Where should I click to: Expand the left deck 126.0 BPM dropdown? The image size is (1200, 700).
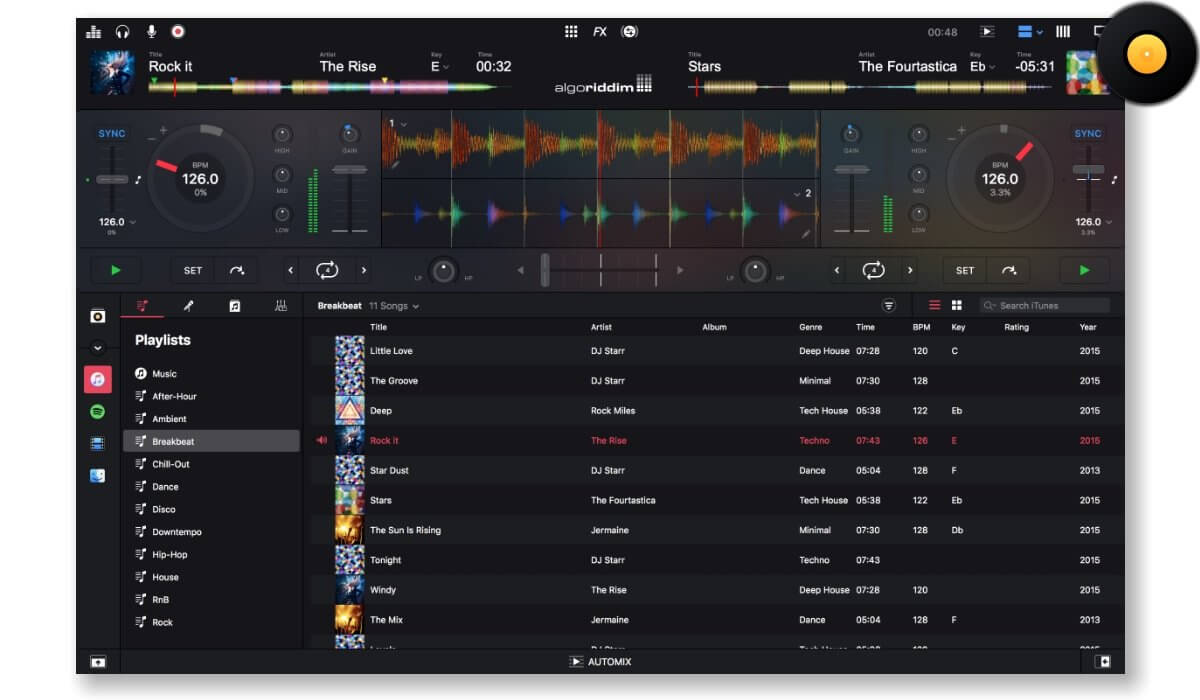pyautogui.click(x=132, y=222)
